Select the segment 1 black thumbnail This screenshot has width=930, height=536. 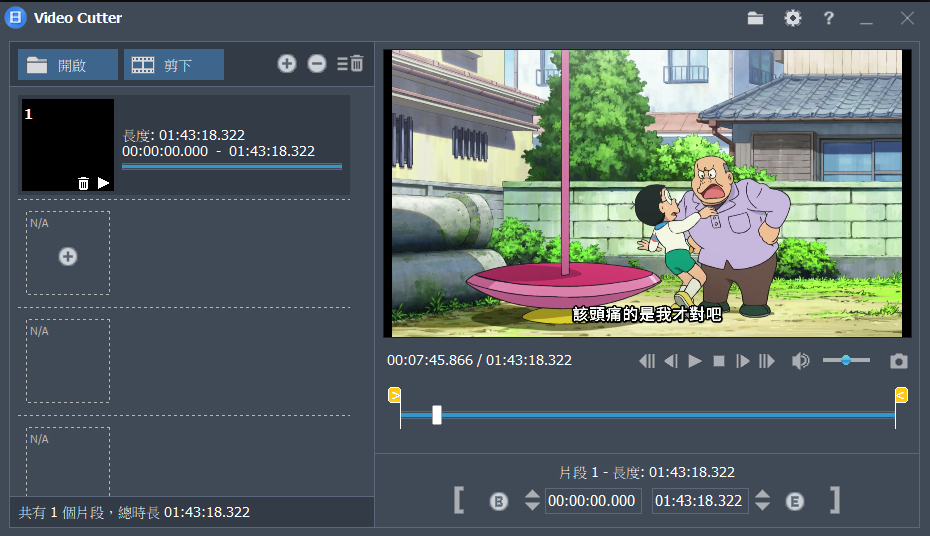coord(68,145)
